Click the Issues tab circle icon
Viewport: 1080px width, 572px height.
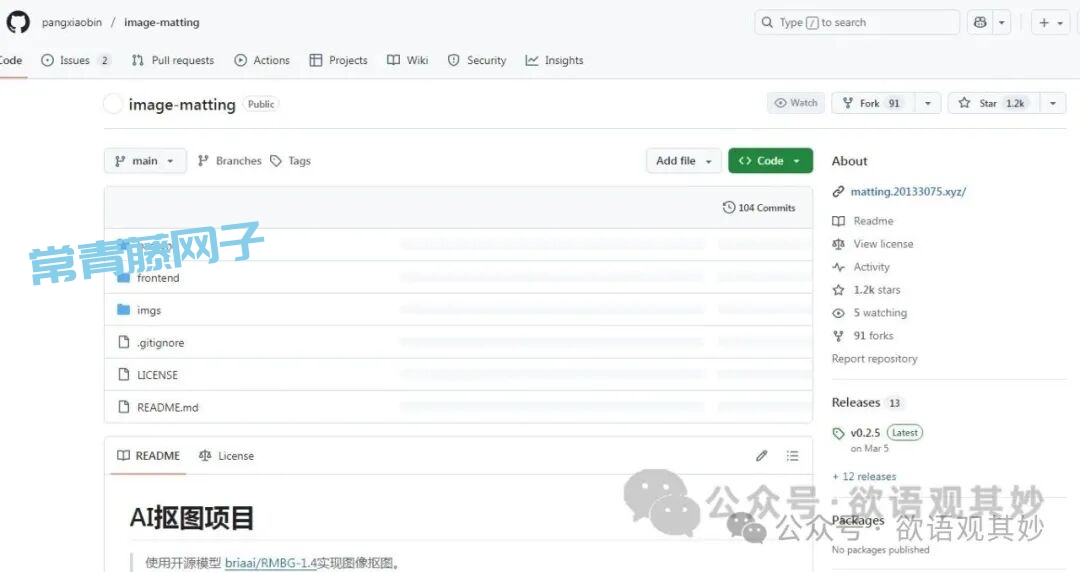pyautogui.click(x=48, y=60)
